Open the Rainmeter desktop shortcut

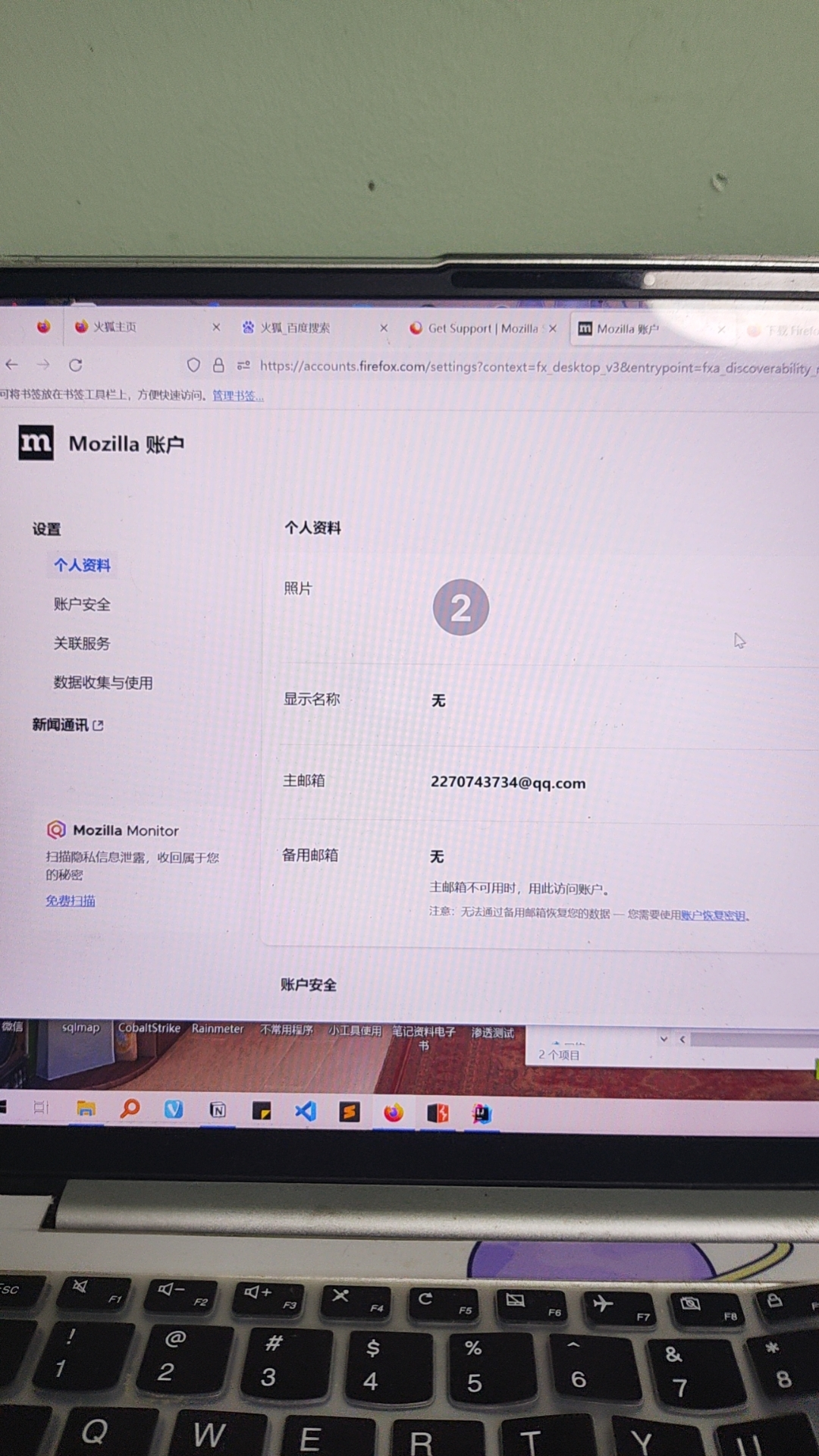[218, 1029]
